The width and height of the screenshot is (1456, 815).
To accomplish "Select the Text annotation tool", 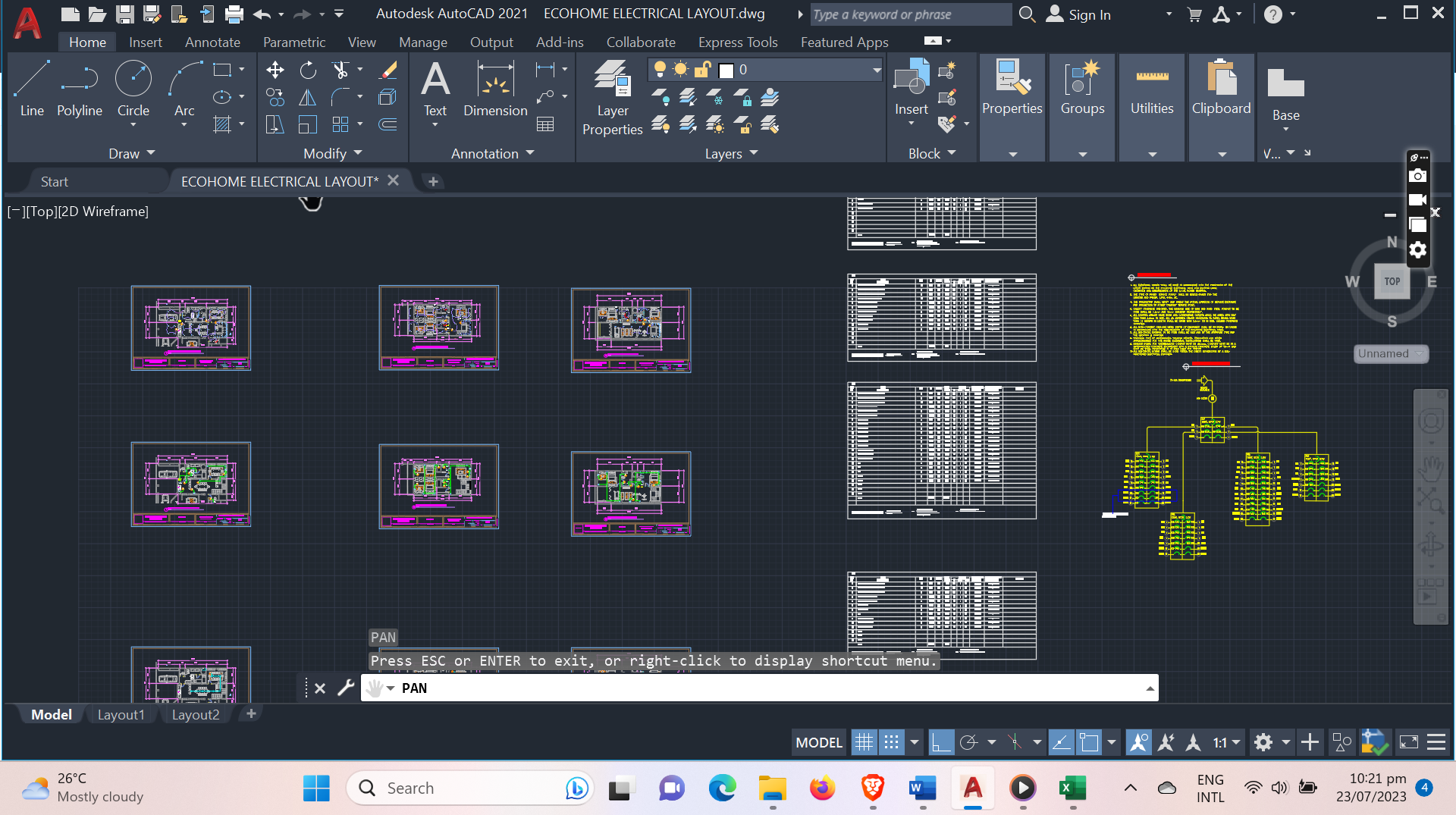I will pos(435,89).
